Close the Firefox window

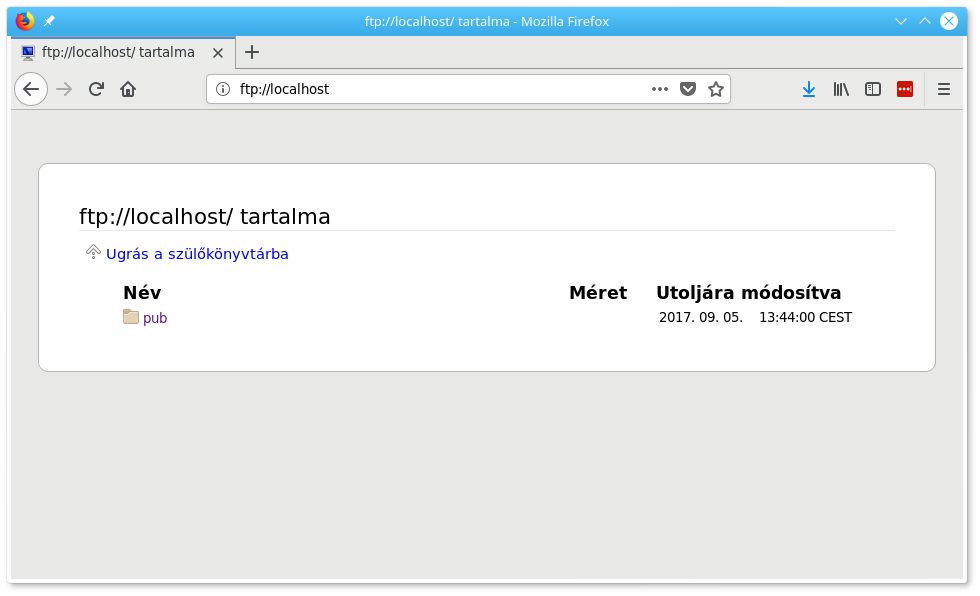coord(949,21)
